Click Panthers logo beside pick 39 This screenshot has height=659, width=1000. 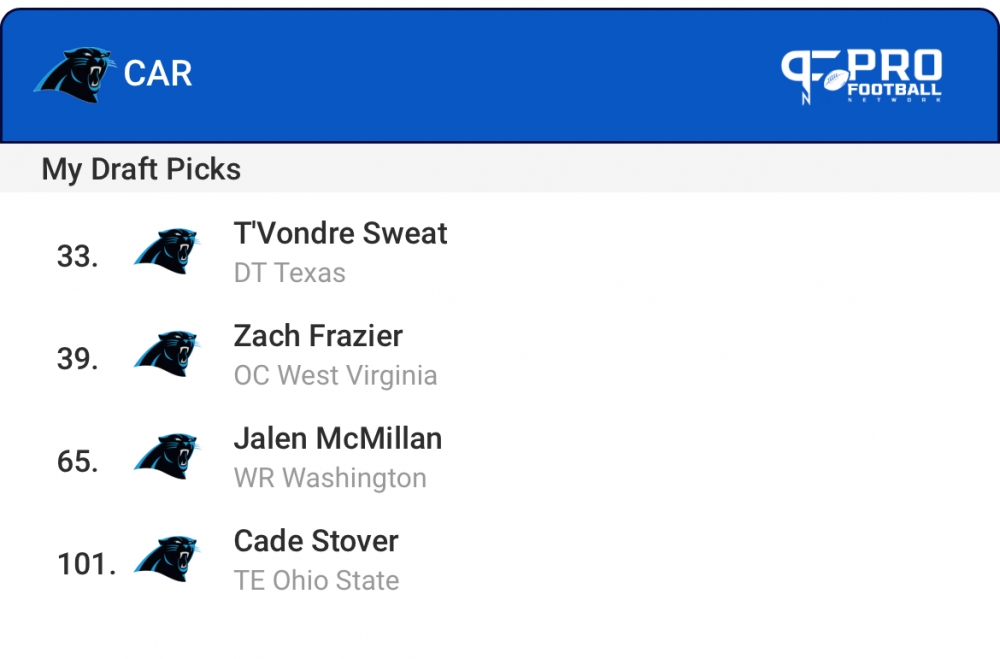pyautogui.click(x=167, y=354)
